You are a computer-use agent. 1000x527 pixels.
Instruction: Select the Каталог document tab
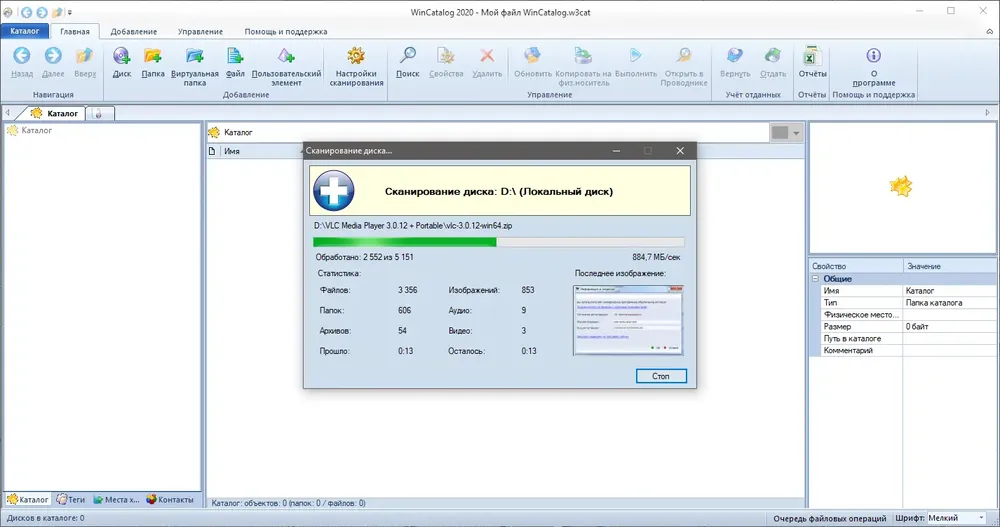55,114
